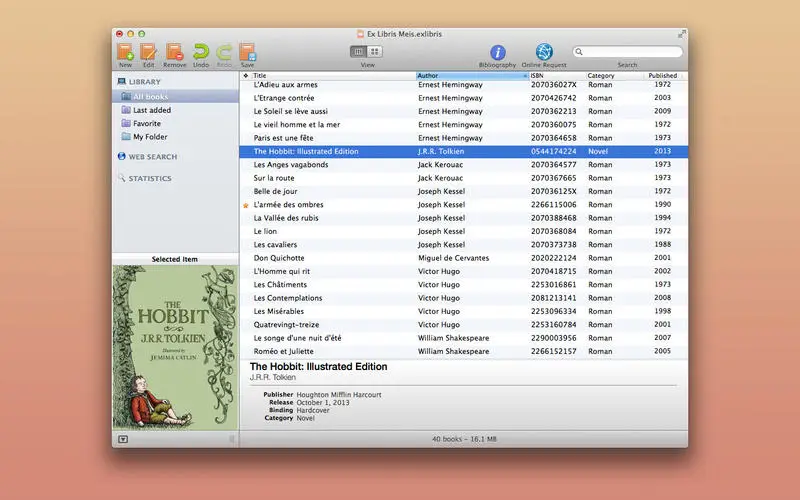
Task: Select the row Le songe d'une nuit d'été
Action: click(463, 338)
